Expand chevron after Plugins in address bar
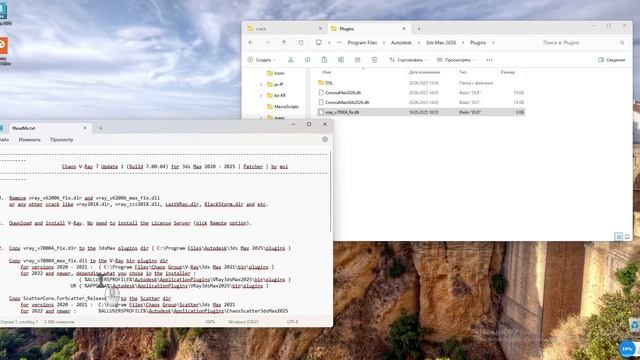This screenshot has height=360, width=640. click(x=493, y=42)
